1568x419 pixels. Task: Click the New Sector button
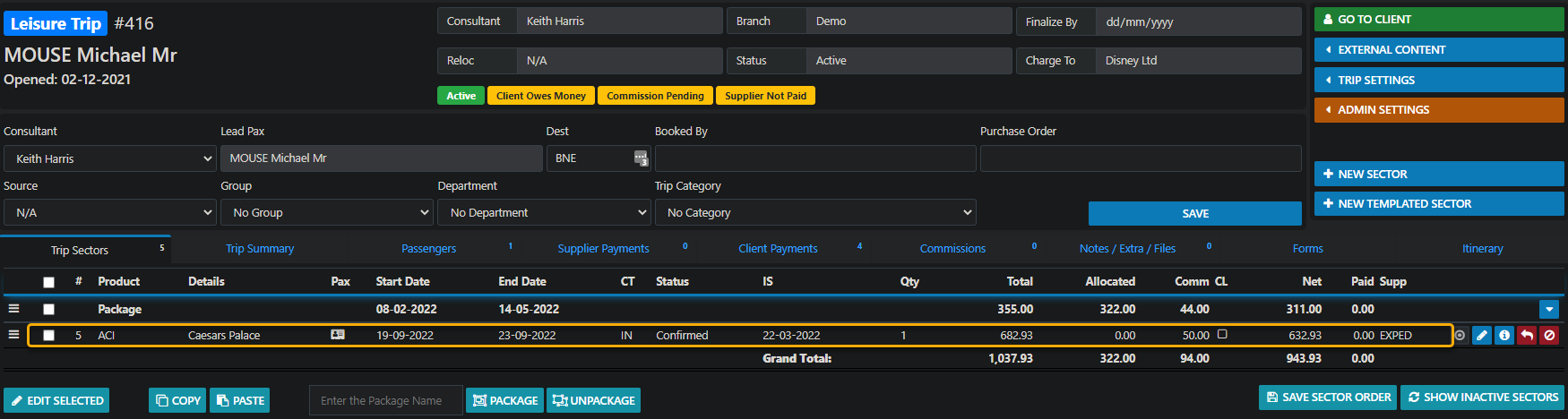(x=1439, y=174)
